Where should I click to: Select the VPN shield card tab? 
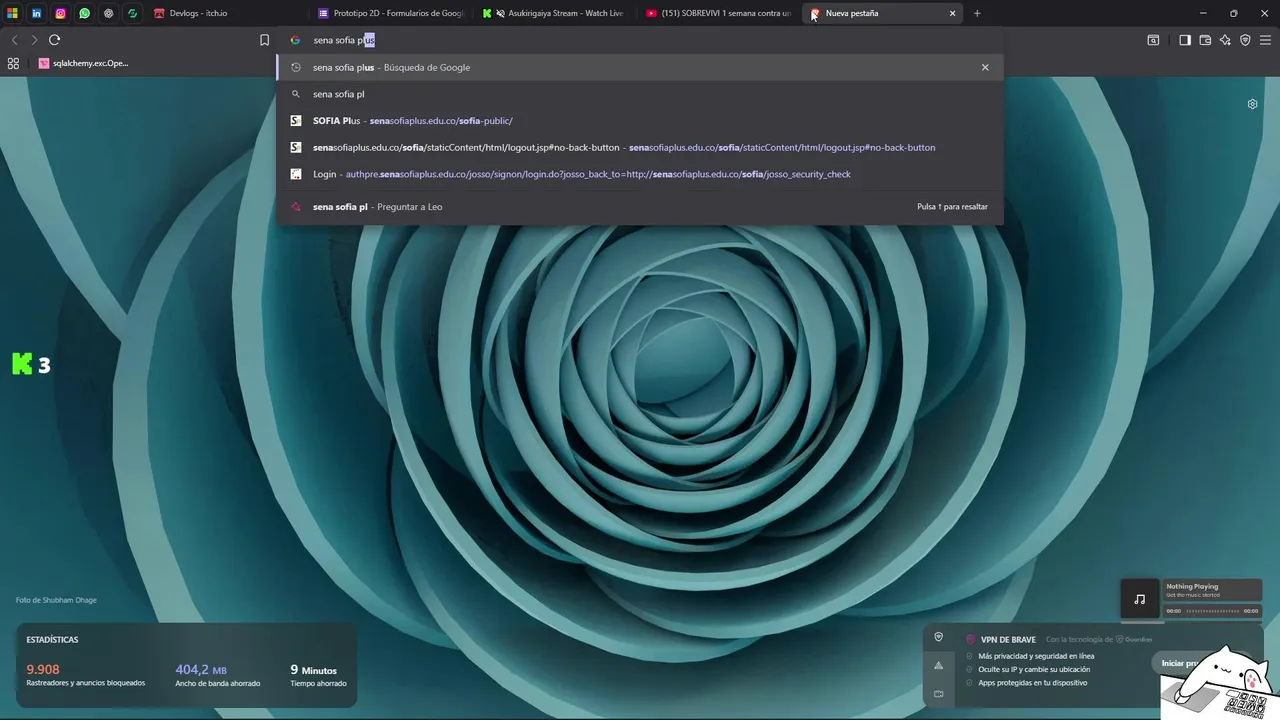coord(938,637)
